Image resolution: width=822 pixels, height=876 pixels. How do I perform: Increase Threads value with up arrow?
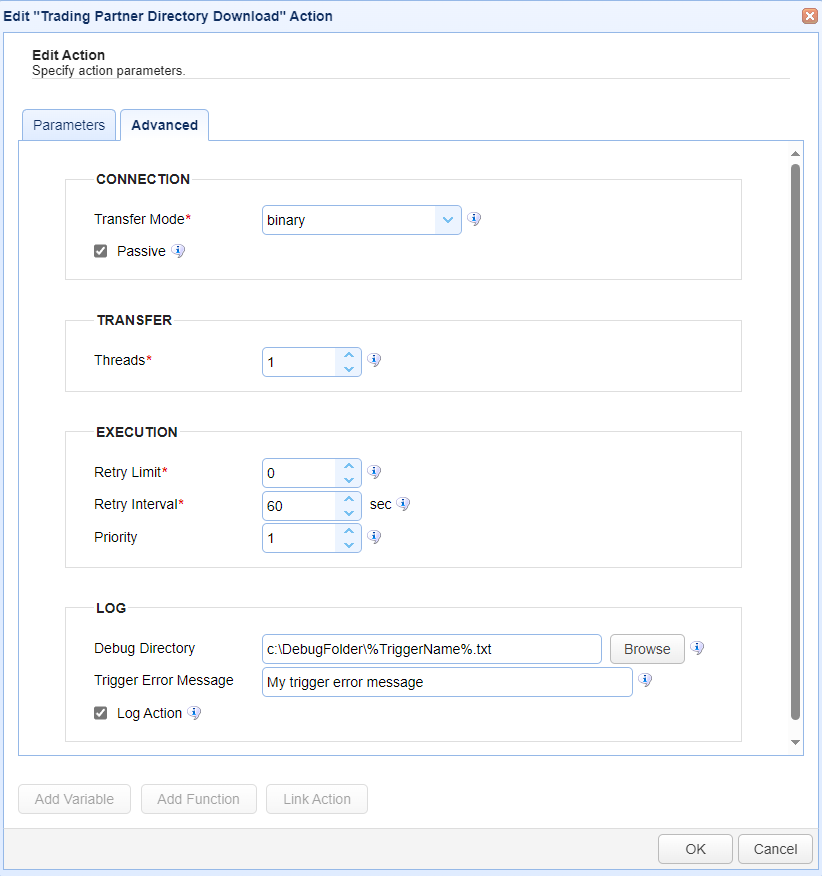tap(349, 355)
